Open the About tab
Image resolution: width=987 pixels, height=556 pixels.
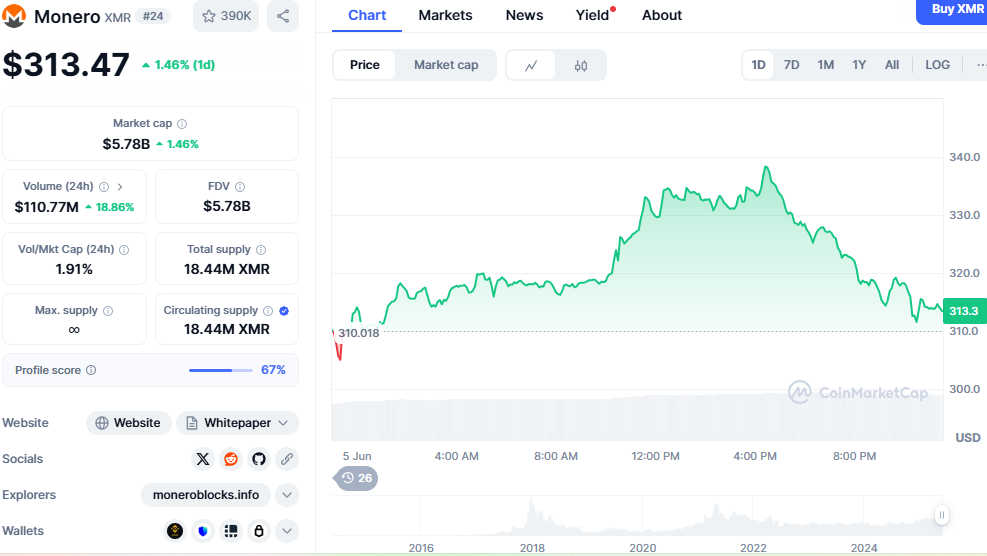coord(662,15)
